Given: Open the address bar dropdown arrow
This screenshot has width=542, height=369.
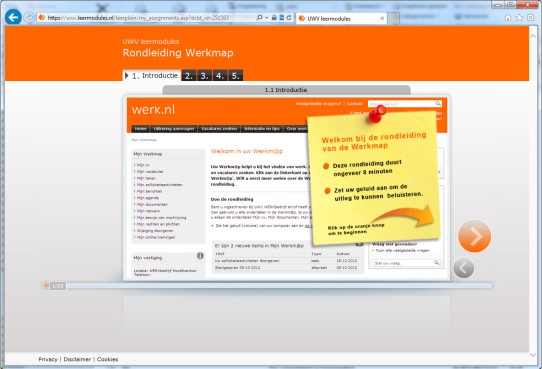Looking at the screenshot, I should (267, 18).
